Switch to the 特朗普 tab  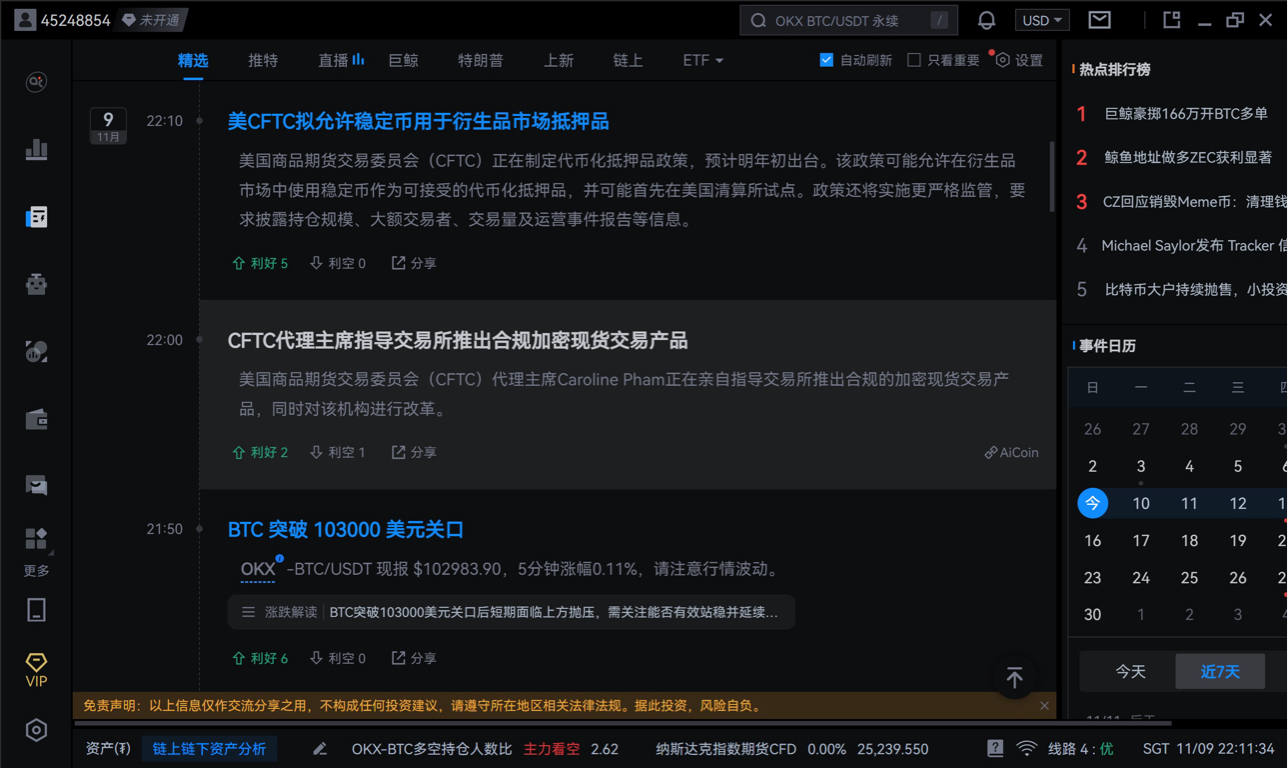pos(480,60)
